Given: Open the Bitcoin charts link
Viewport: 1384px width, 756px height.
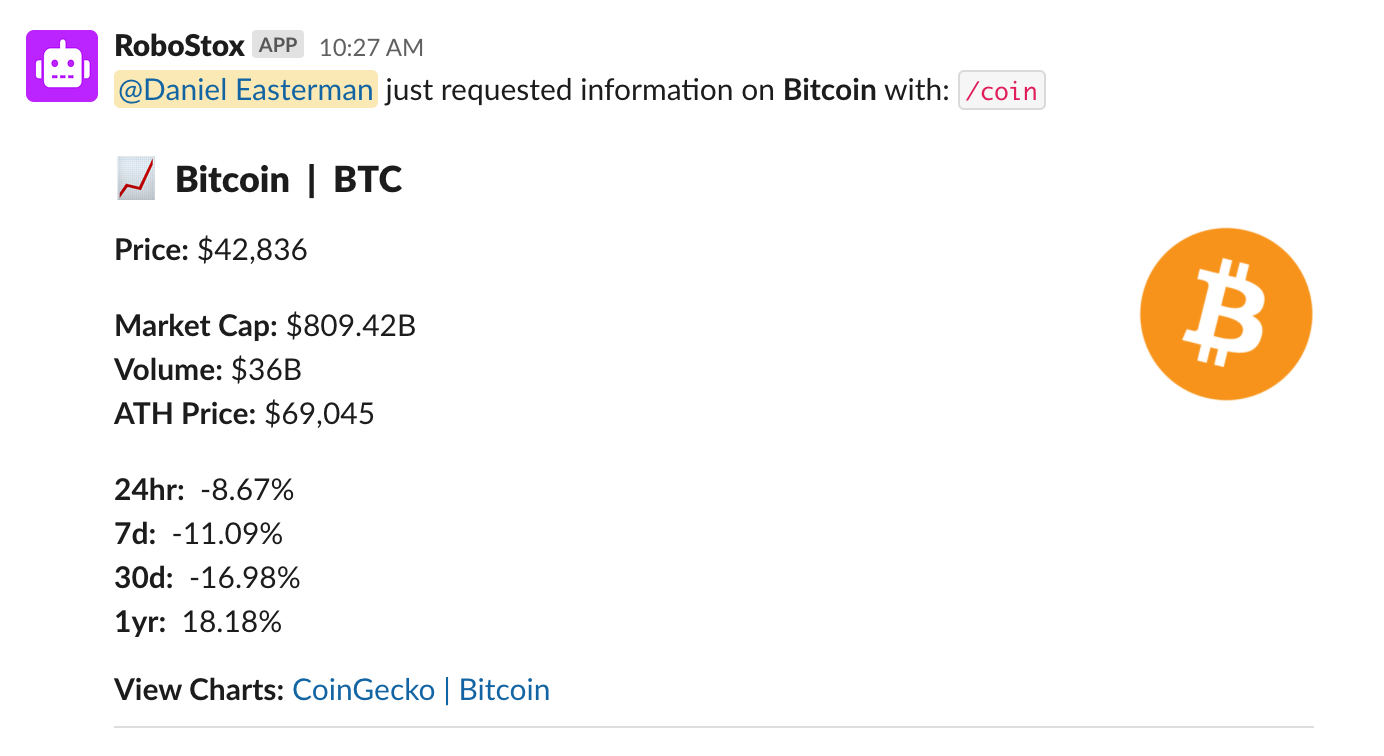Looking at the screenshot, I should coord(504,689).
